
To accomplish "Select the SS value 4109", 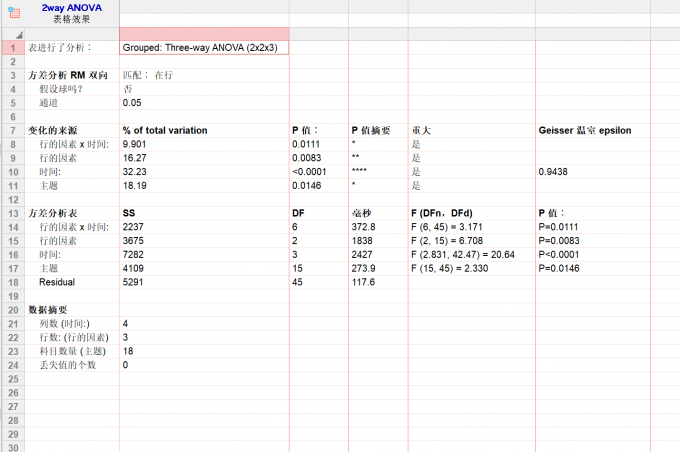I will 133,269.
